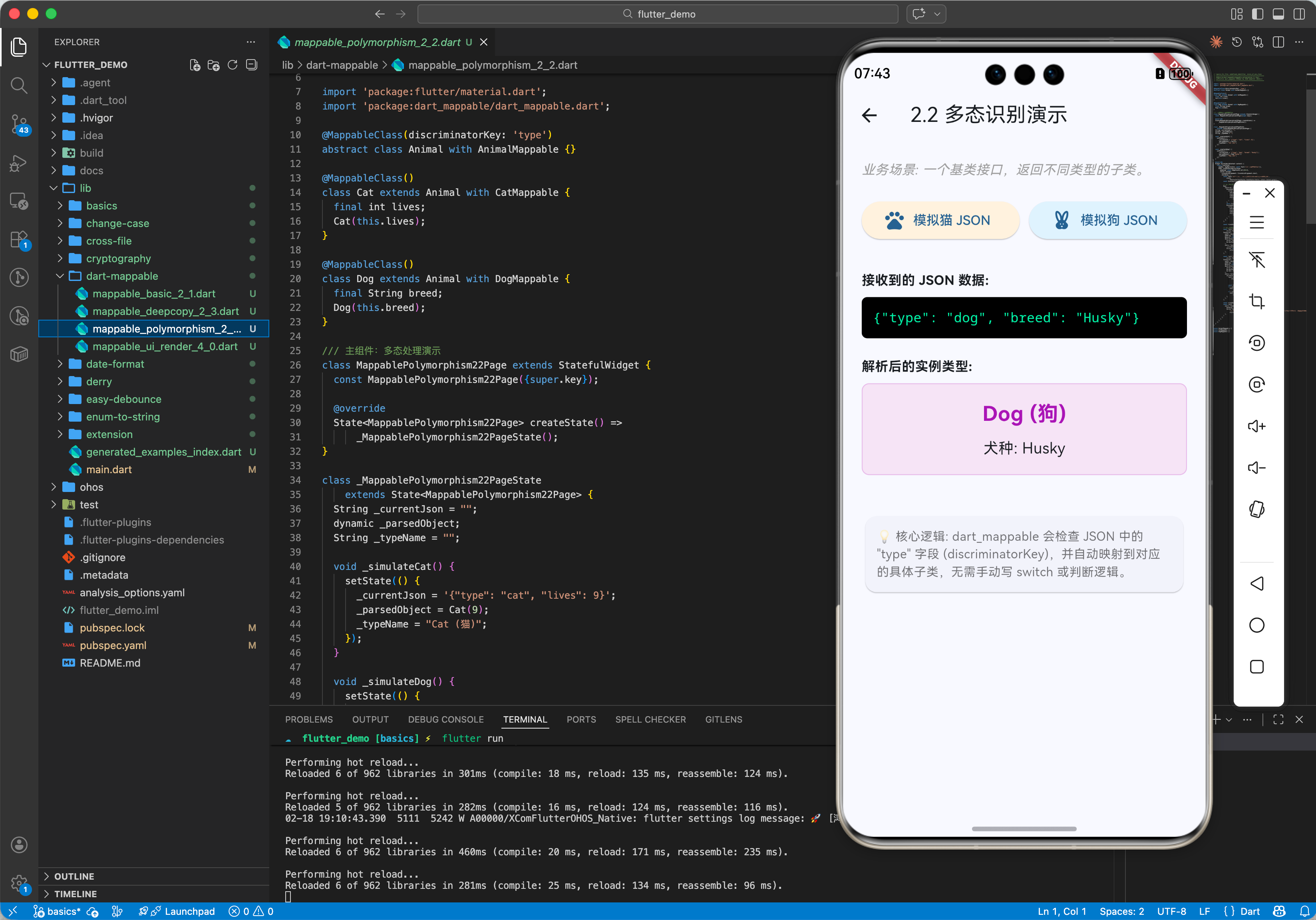Switch to the GITLENS panel tab
1316x920 pixels.
pyautogui.click(x=724, y=719)
